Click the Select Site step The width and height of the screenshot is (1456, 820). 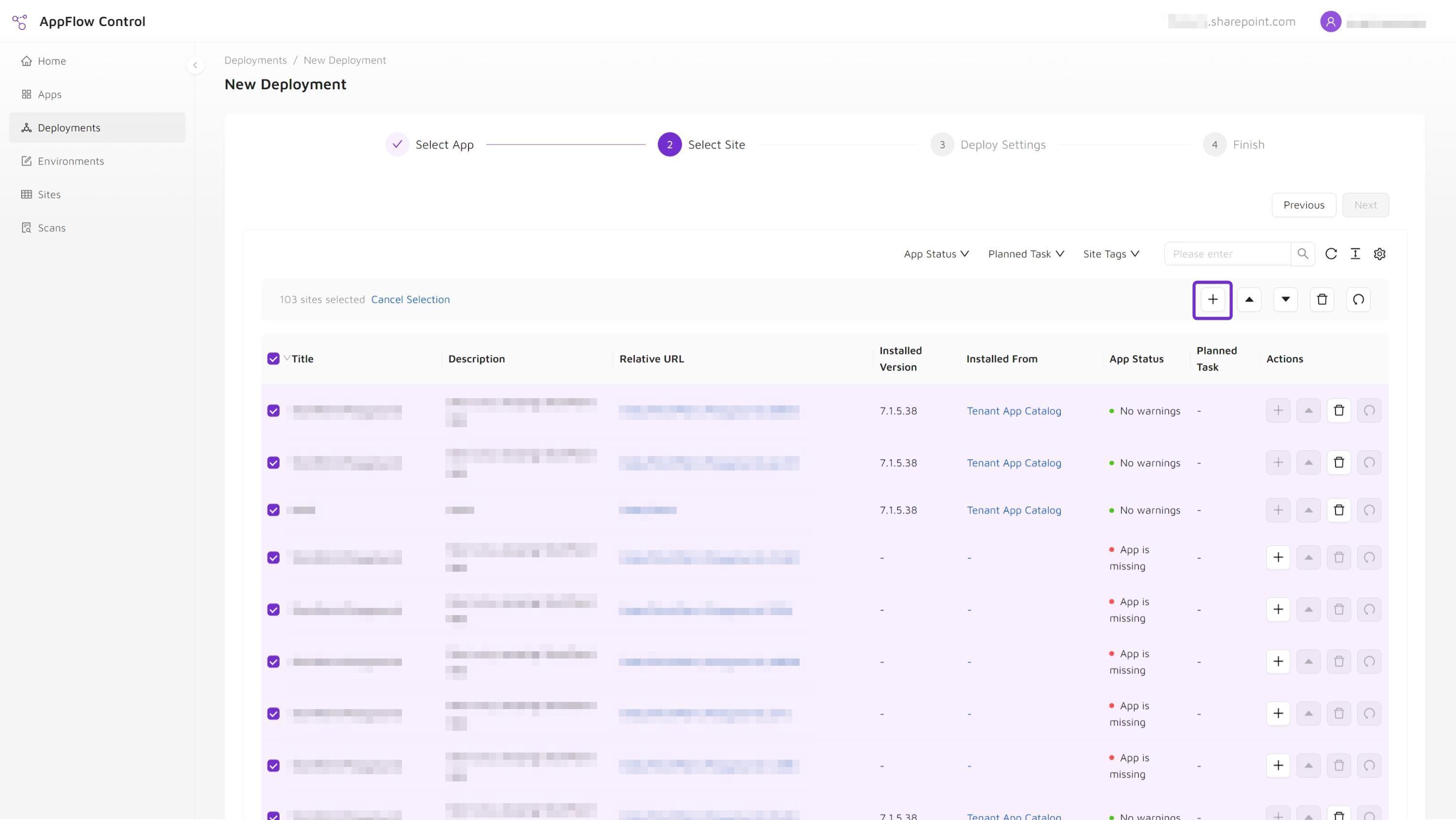coord(701,145)
